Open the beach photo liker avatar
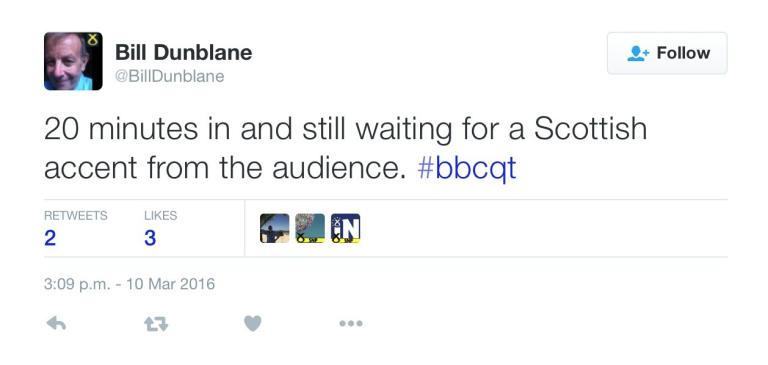The image size is (768, 365). click(275, 228)
